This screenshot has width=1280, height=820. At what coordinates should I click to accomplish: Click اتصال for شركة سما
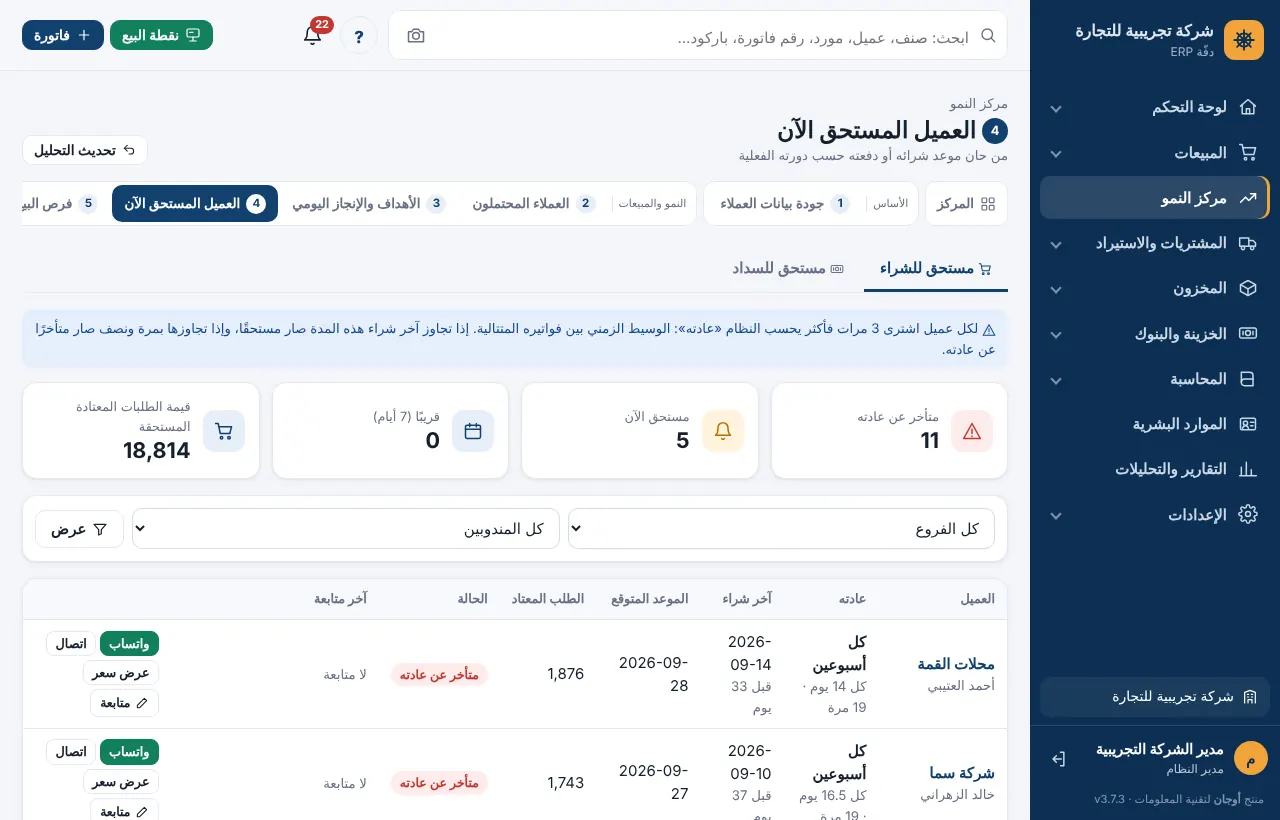coord(71,752)
